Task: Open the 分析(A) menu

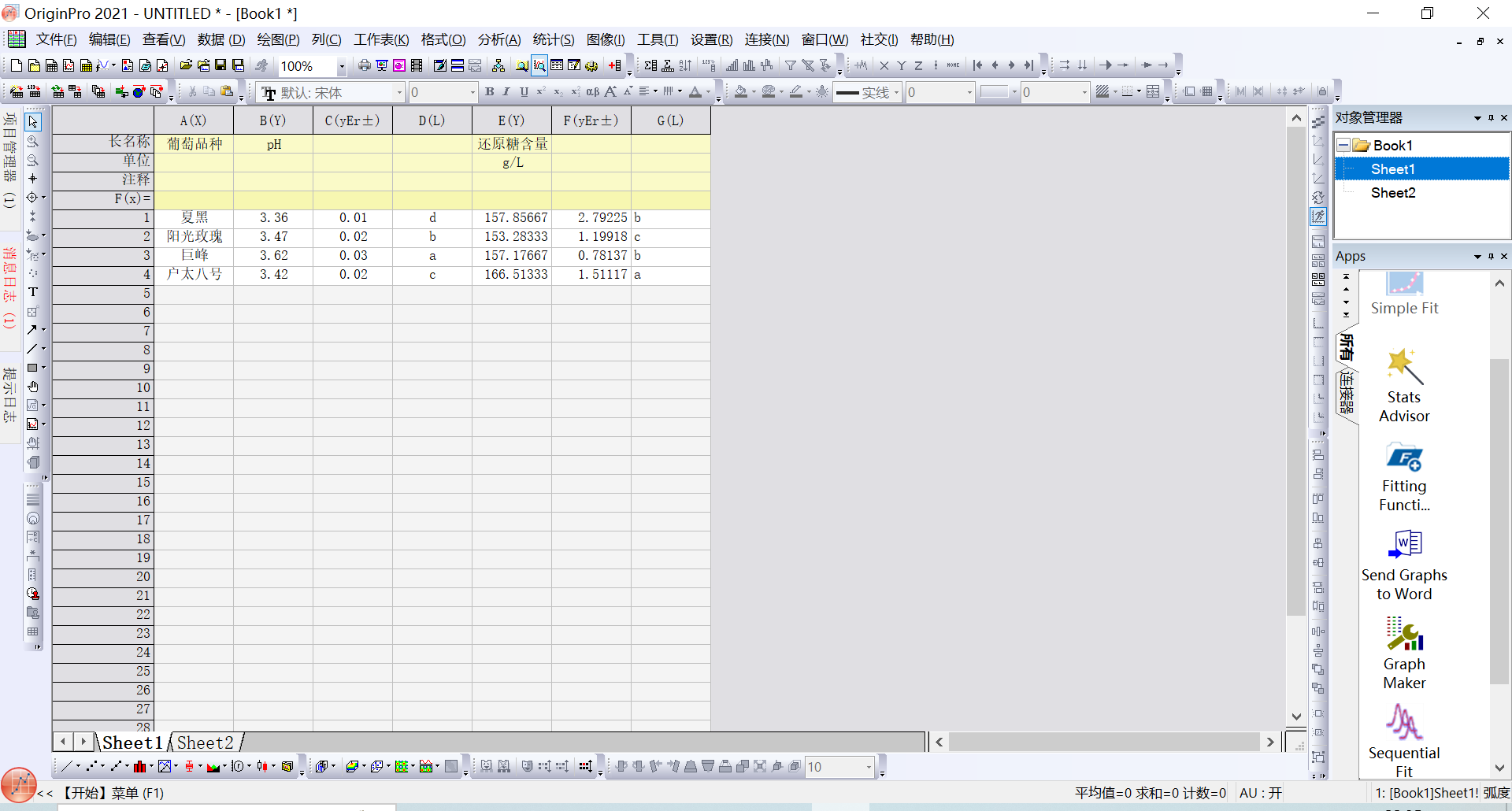Action: pos(498,39)
